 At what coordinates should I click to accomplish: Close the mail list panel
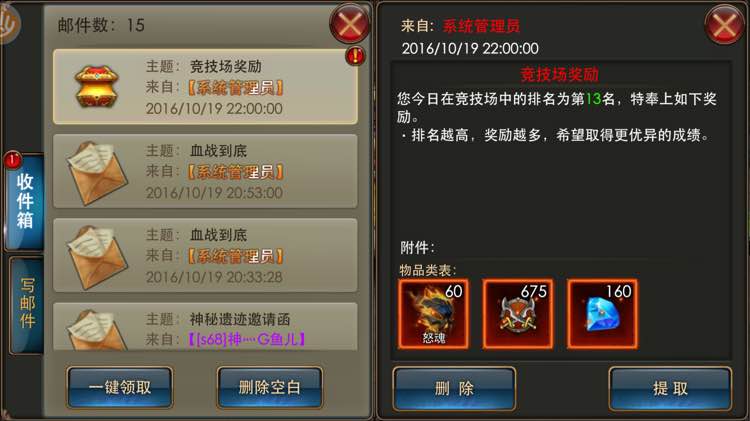(x=350, y=24)
